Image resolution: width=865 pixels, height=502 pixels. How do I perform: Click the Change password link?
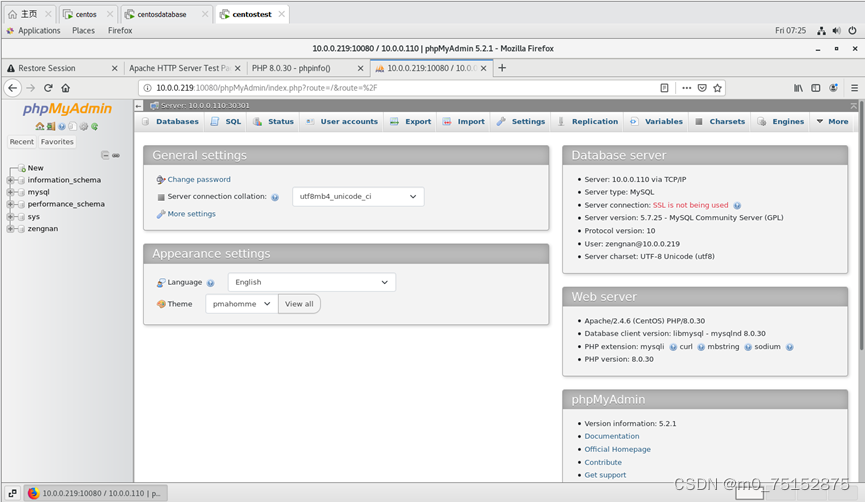pyautogui.click(x=199, y=180)
